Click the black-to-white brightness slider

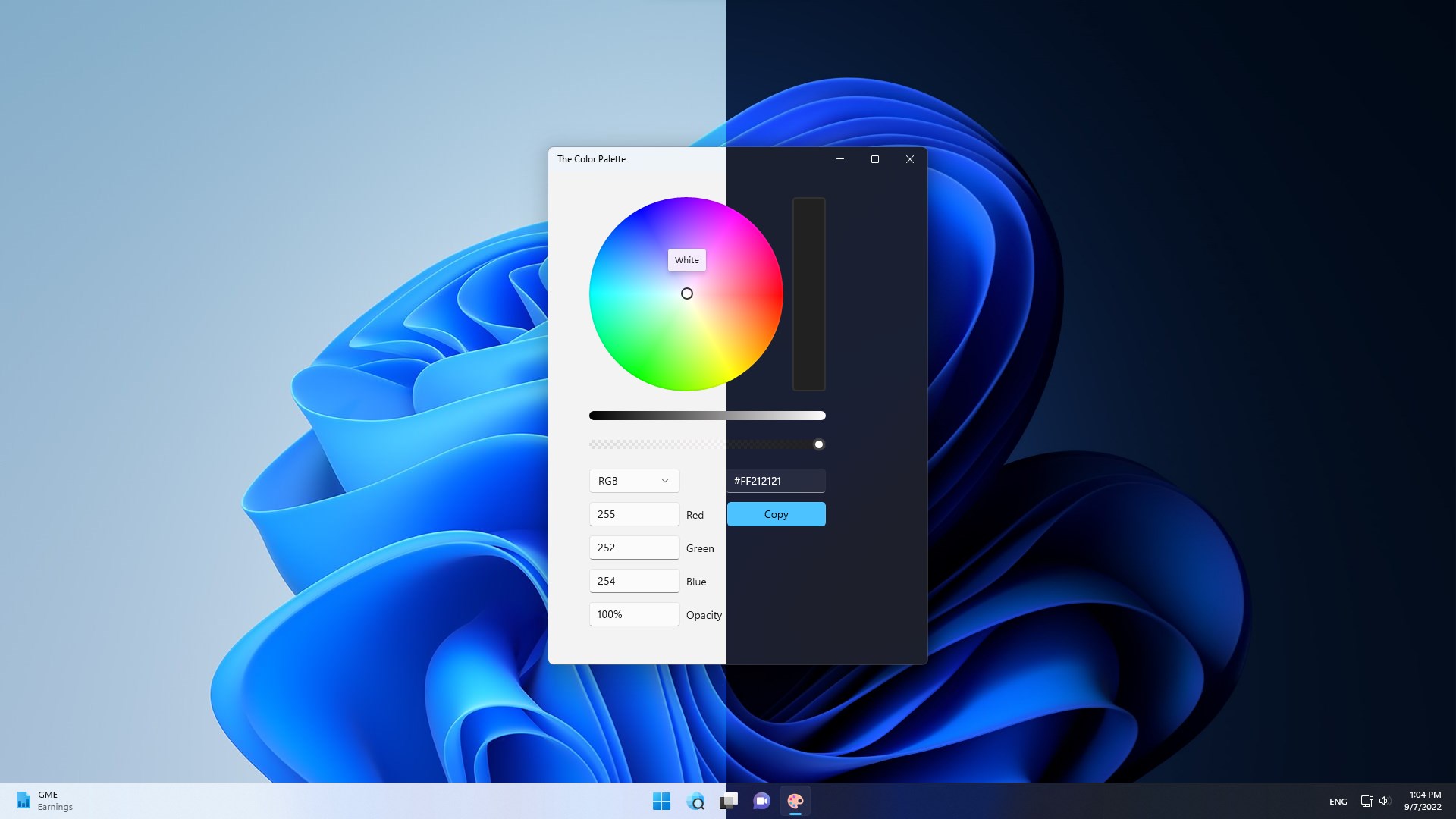pos(707,416)
